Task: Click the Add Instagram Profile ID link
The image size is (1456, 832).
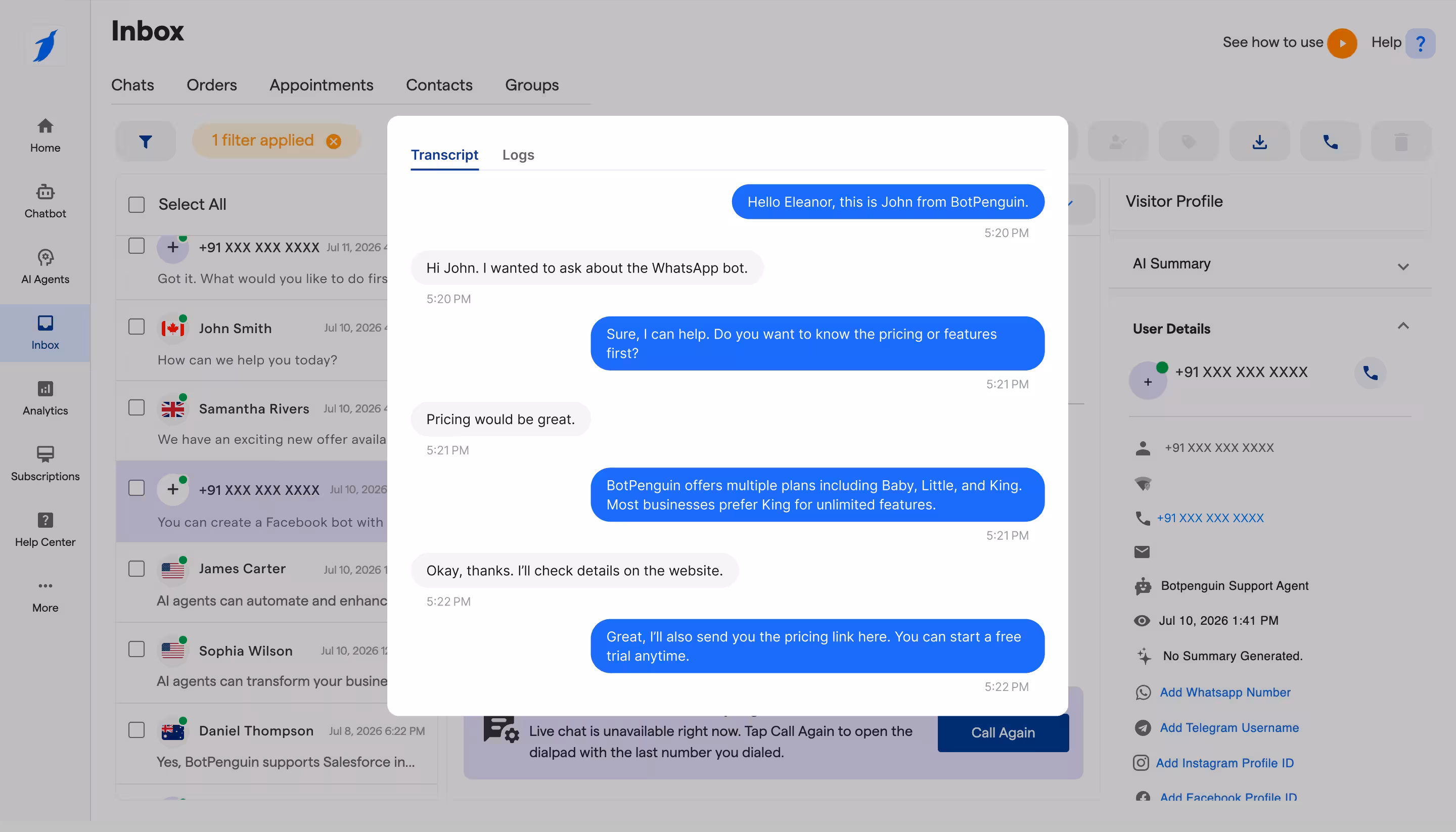Action: point(1224,763)
